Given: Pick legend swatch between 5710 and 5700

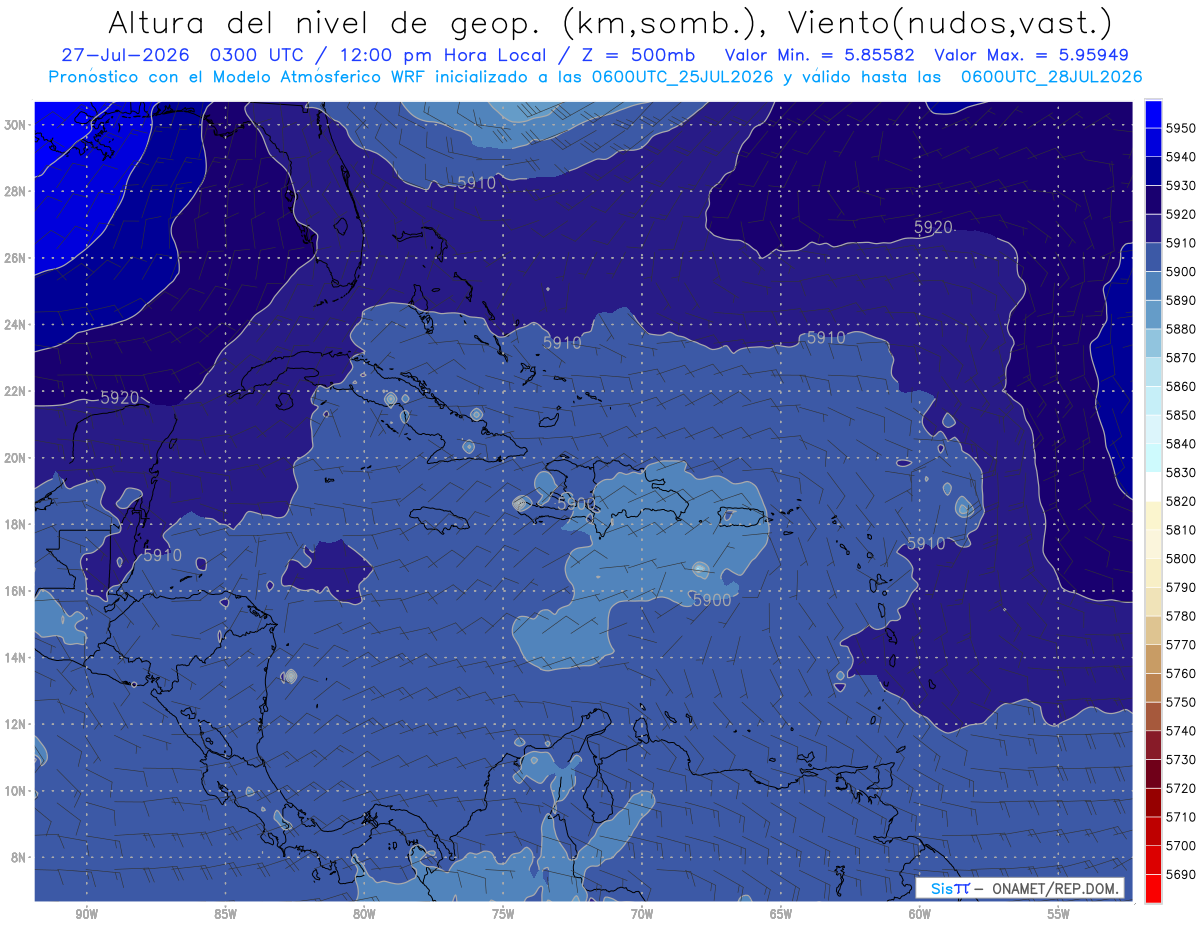Looking at the screenshot, I should [x=1153, y=831].
